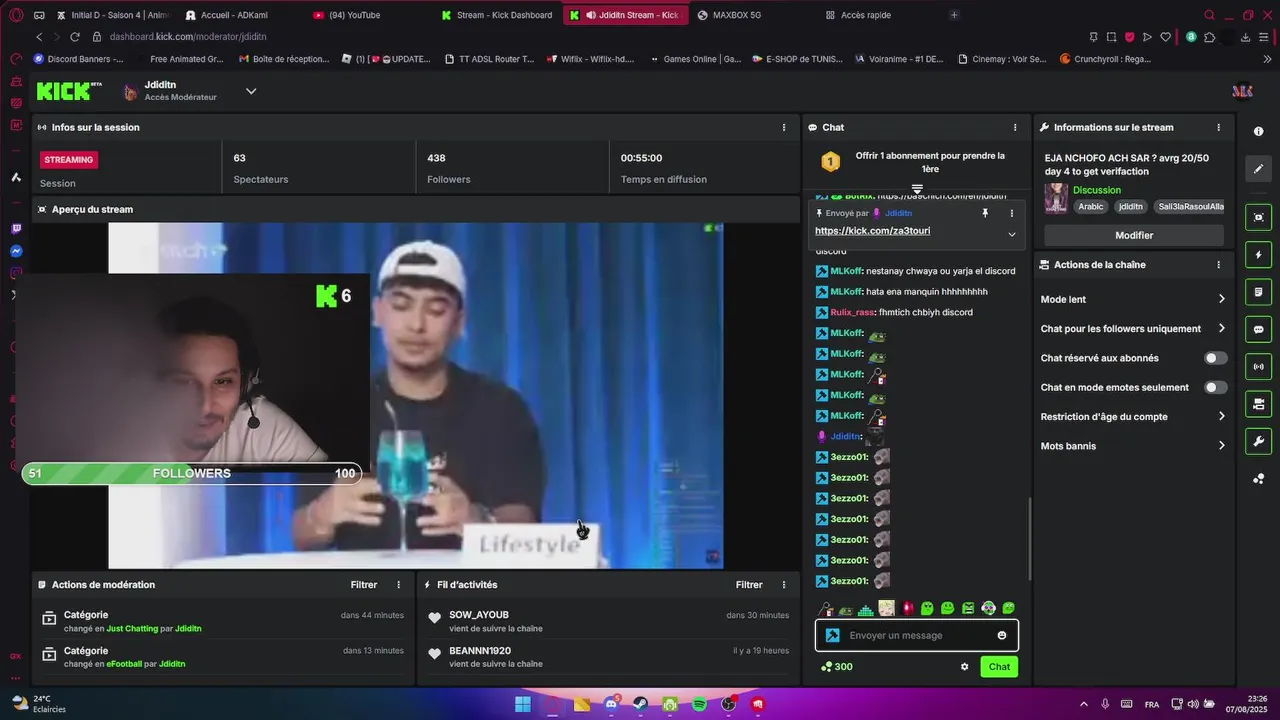This screenshot has height=720, width=1280.
Task: Expand Restriction d'âge du compte
Action: [1133, 417]
